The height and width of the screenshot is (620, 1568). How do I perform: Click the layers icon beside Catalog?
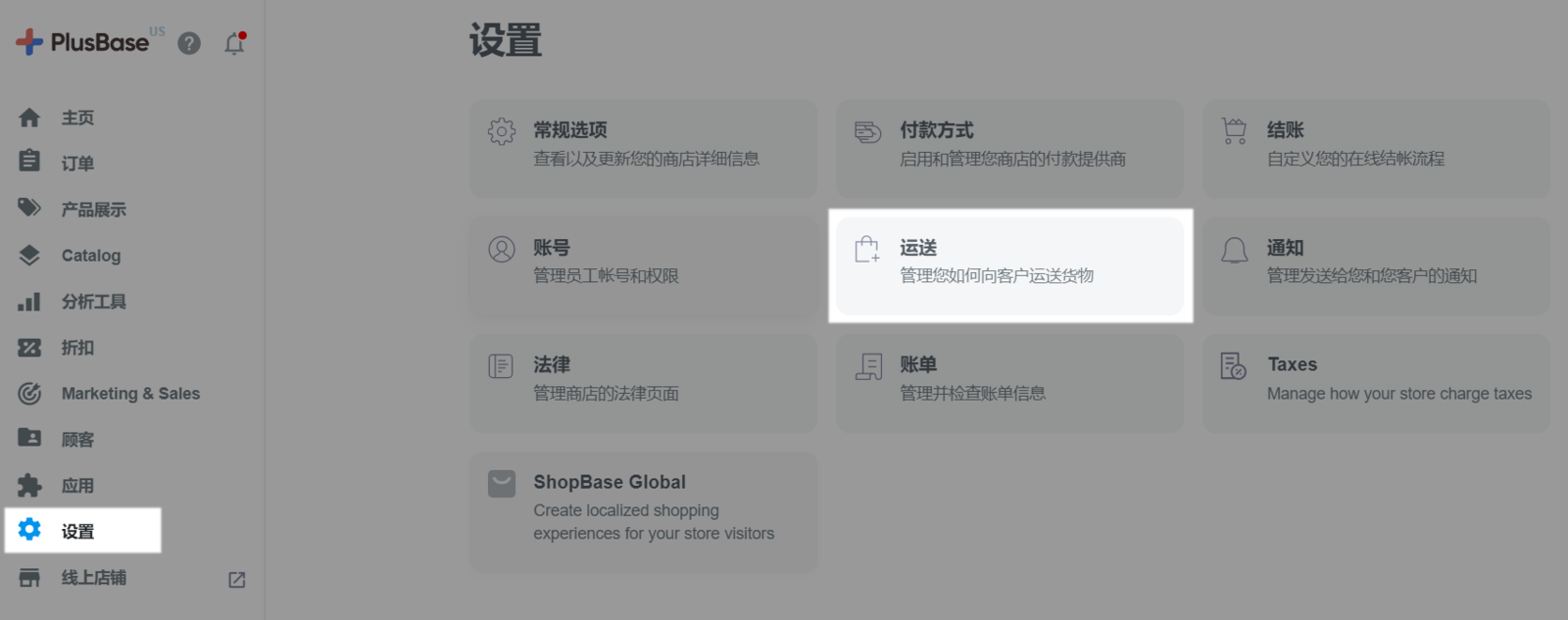click(x=29, y=255)
